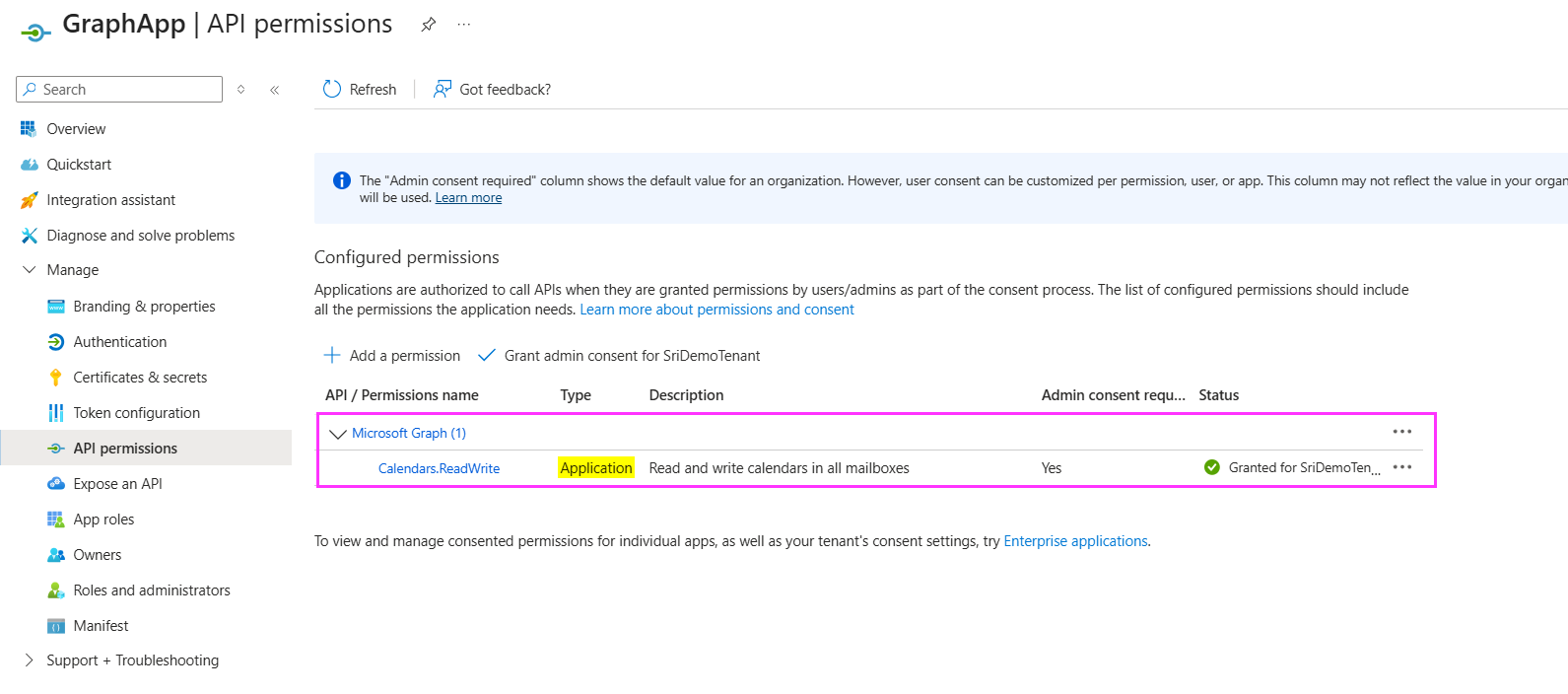Click the expand/collapse diamond next to search
The width and height of the screenshot is (1568, 694).
click(240, 90)
